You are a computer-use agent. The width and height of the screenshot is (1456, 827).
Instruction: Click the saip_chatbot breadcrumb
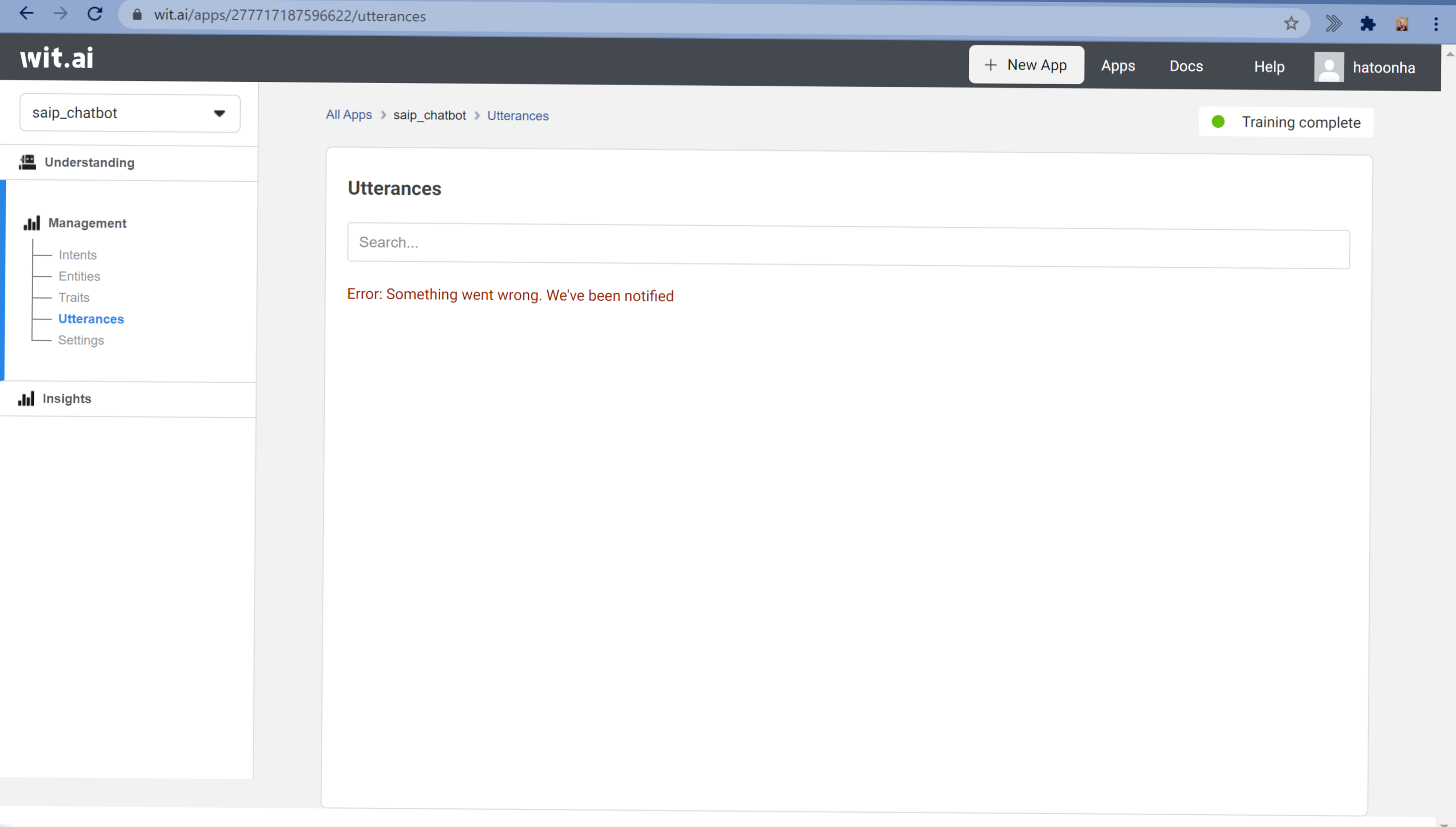[429, 115]
